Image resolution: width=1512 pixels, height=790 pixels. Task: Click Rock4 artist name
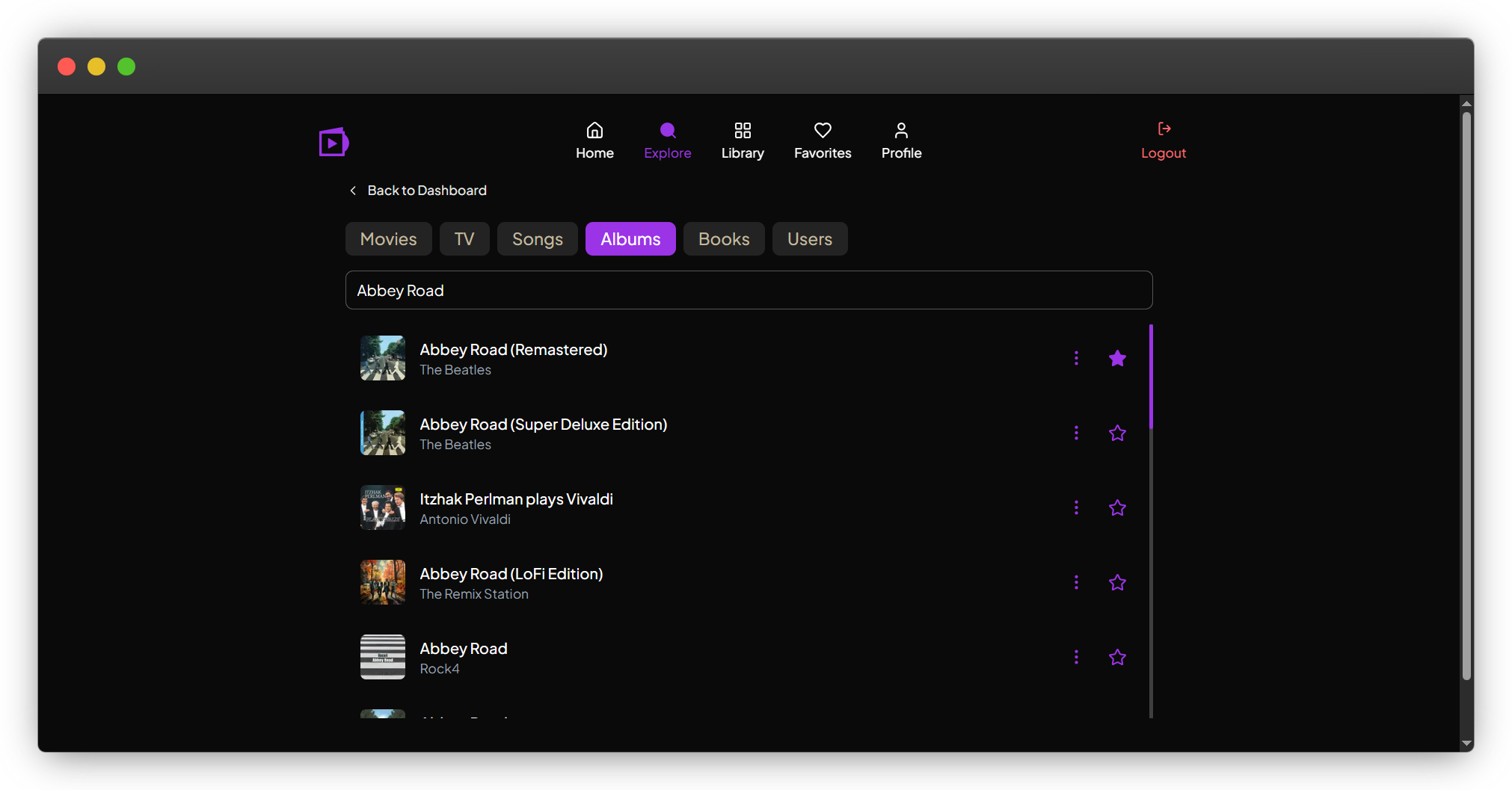(440, 669)
